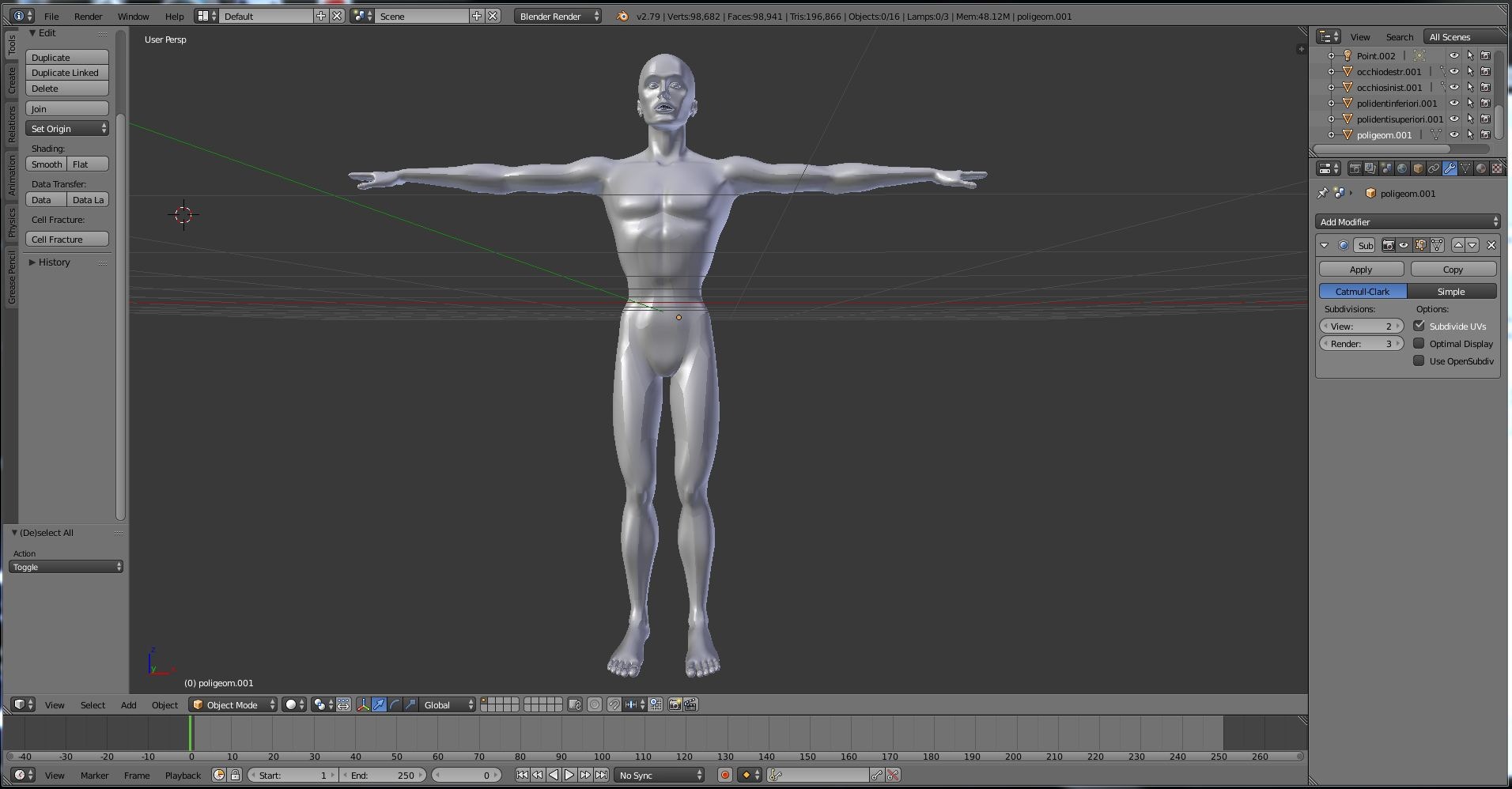
Task: Open the Render menu
Action: [88, 16]
